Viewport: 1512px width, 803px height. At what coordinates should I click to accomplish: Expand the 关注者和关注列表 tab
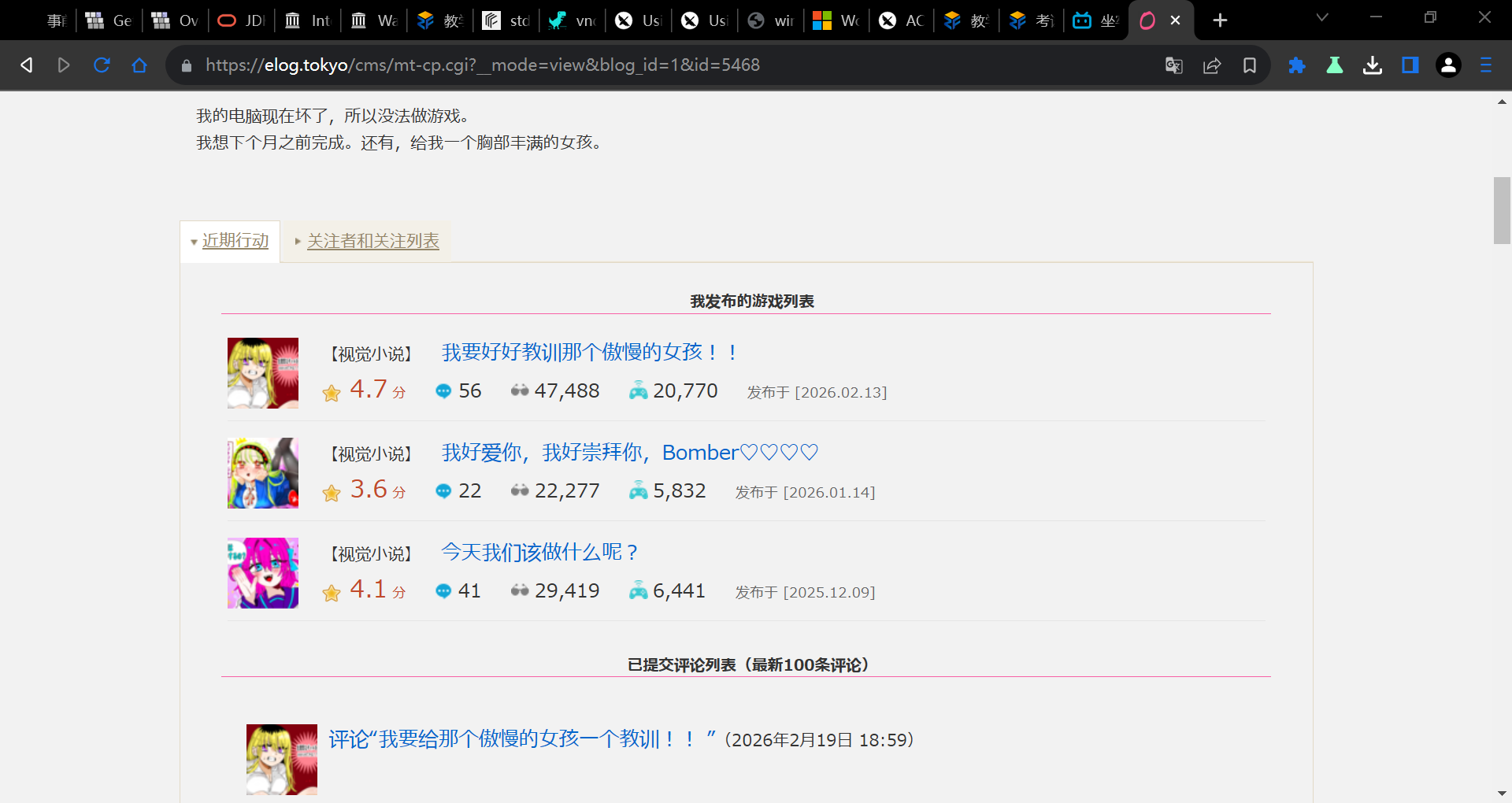(x=367, y=241)
